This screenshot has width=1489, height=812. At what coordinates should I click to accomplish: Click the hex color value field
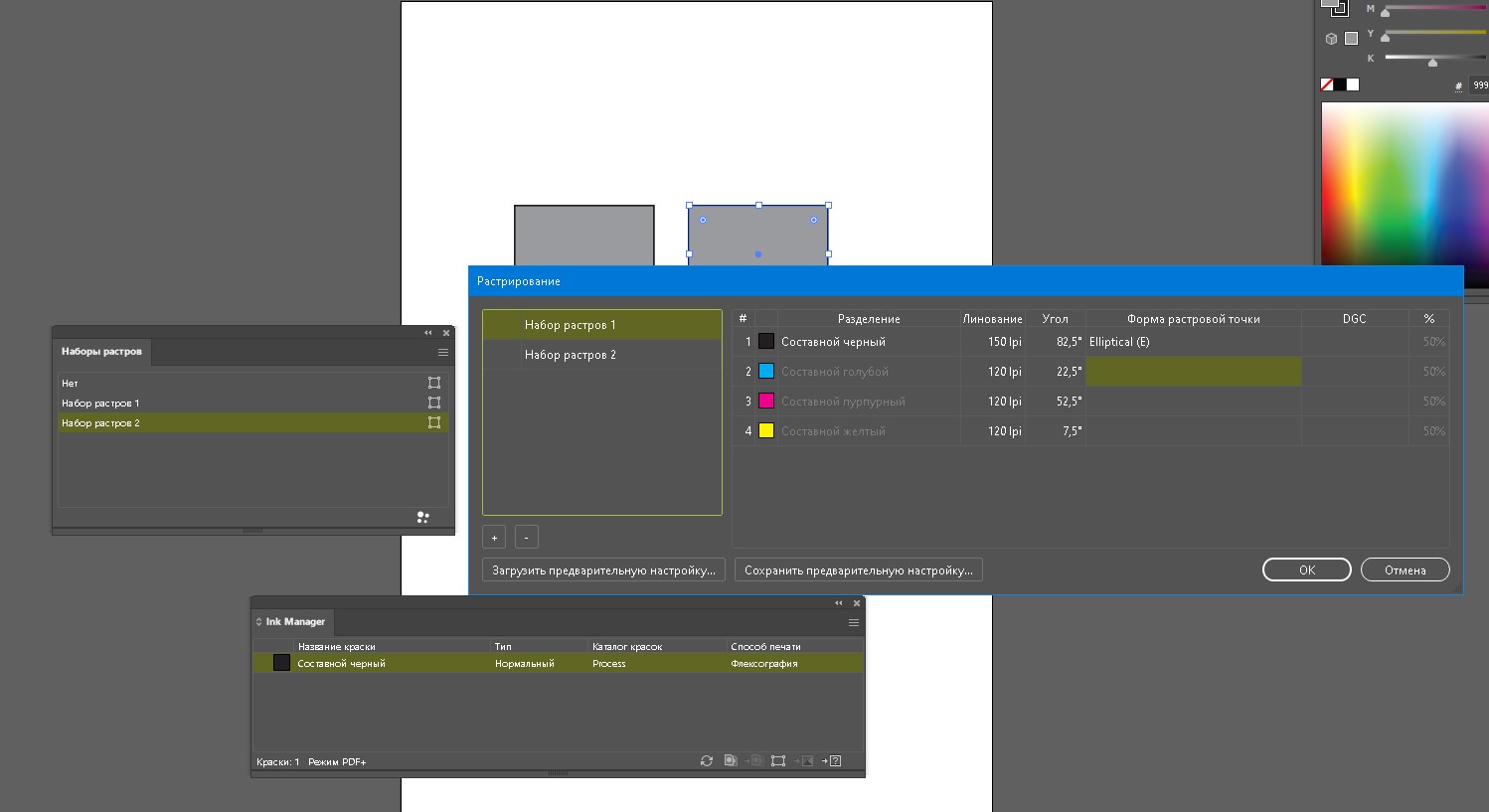point(1479,85)
